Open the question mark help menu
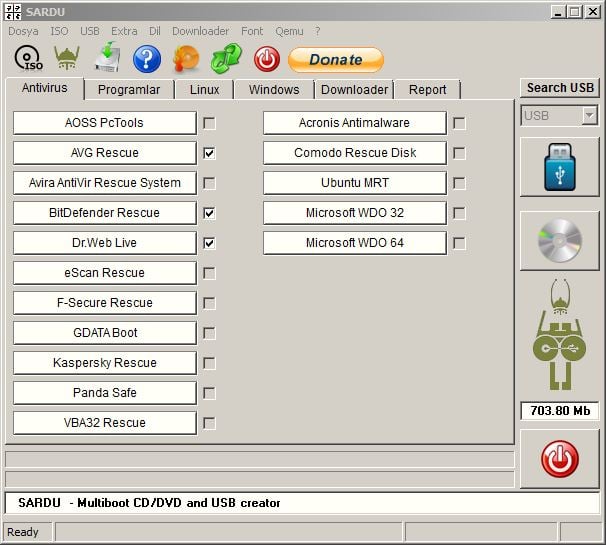Viewport: 606px width, 545px height. (x=317, y=31)
